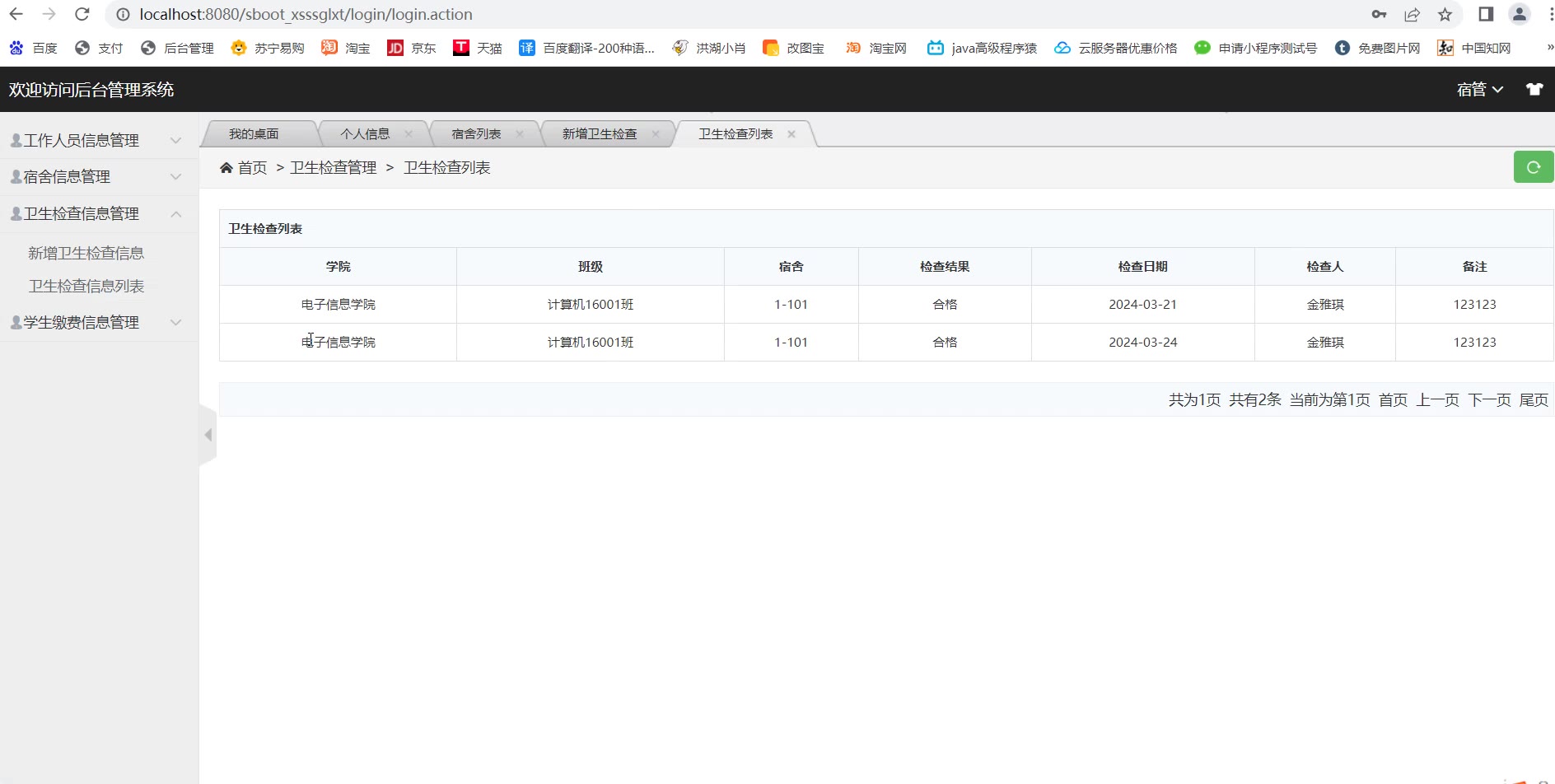Collapse 卫生检查信息管理 menu
Image resolution: width=1555 pixels, height=784 pixels.
click(x=99, y=213)
